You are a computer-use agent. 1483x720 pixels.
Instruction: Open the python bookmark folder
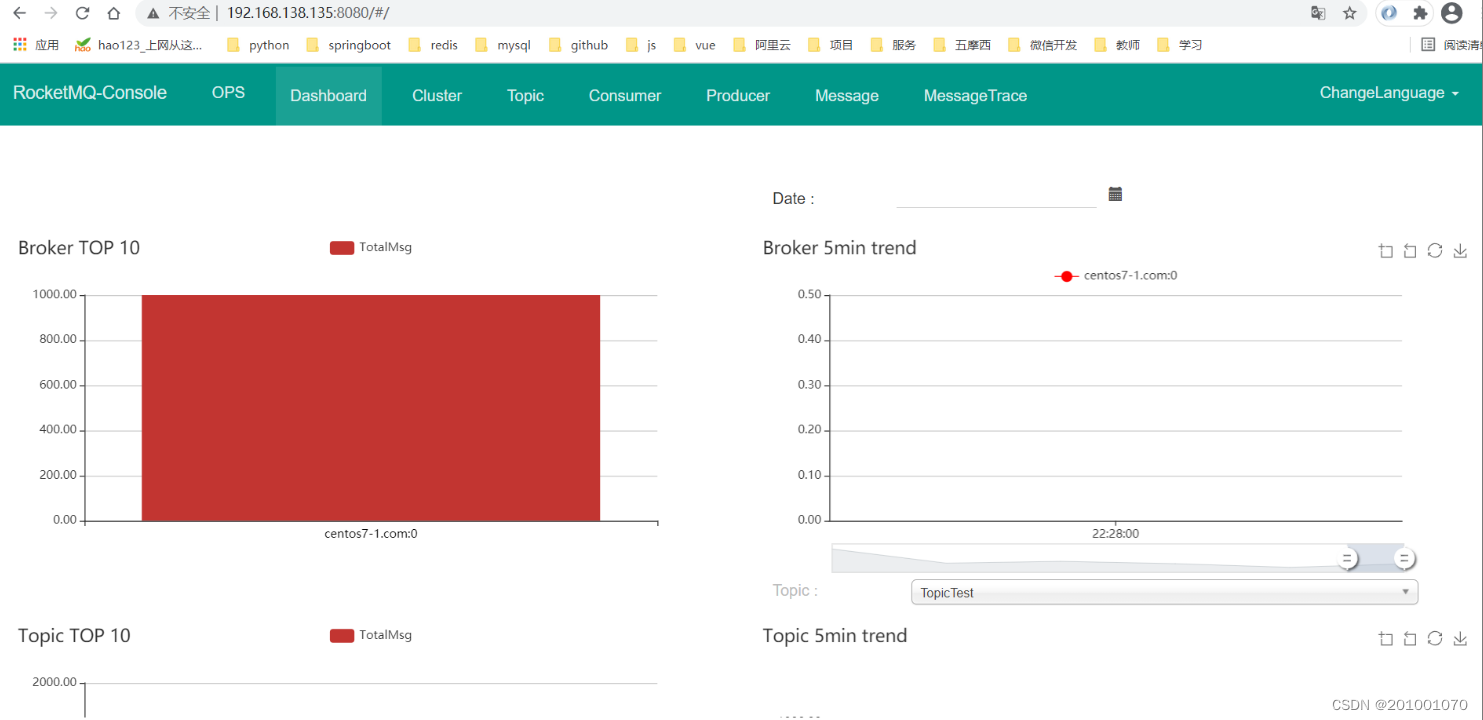pos(259,45)
